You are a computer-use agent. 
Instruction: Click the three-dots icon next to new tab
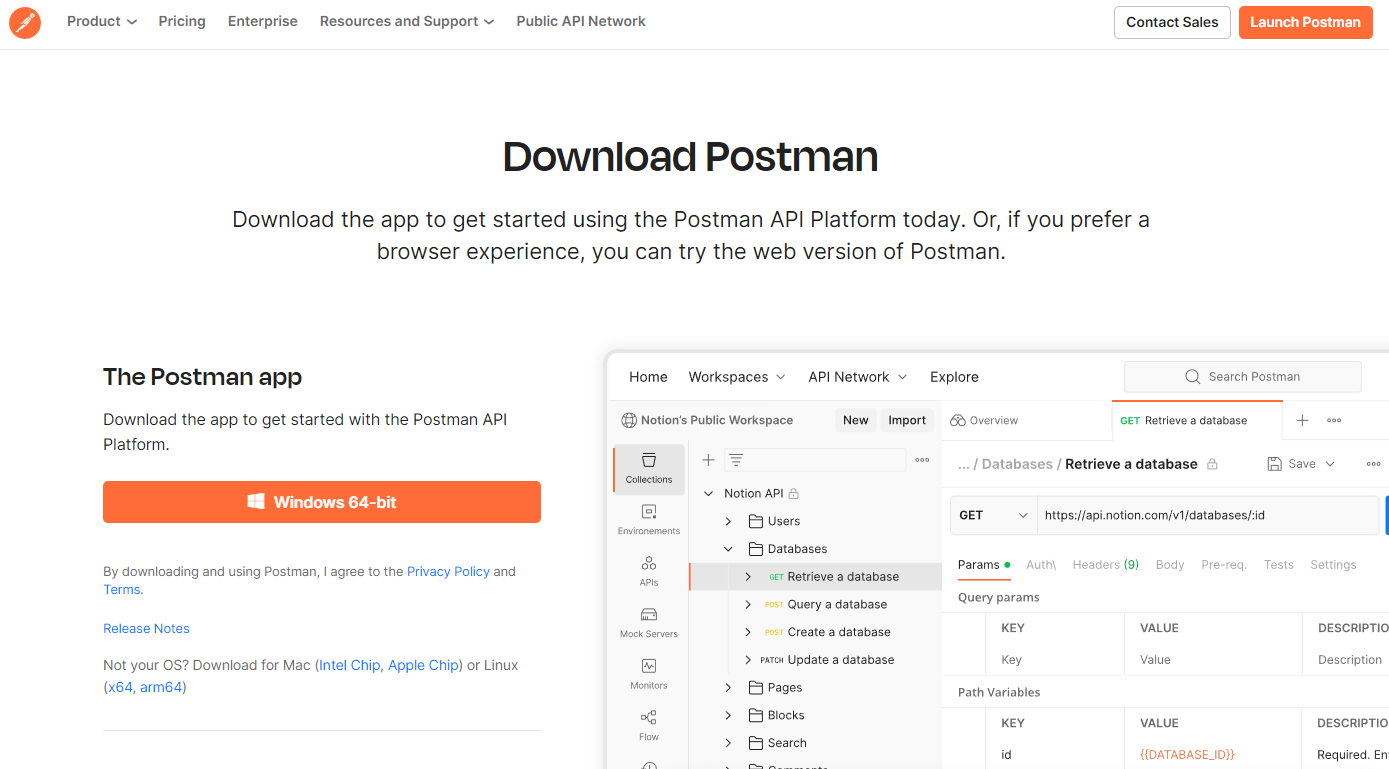click(1334, 420)
